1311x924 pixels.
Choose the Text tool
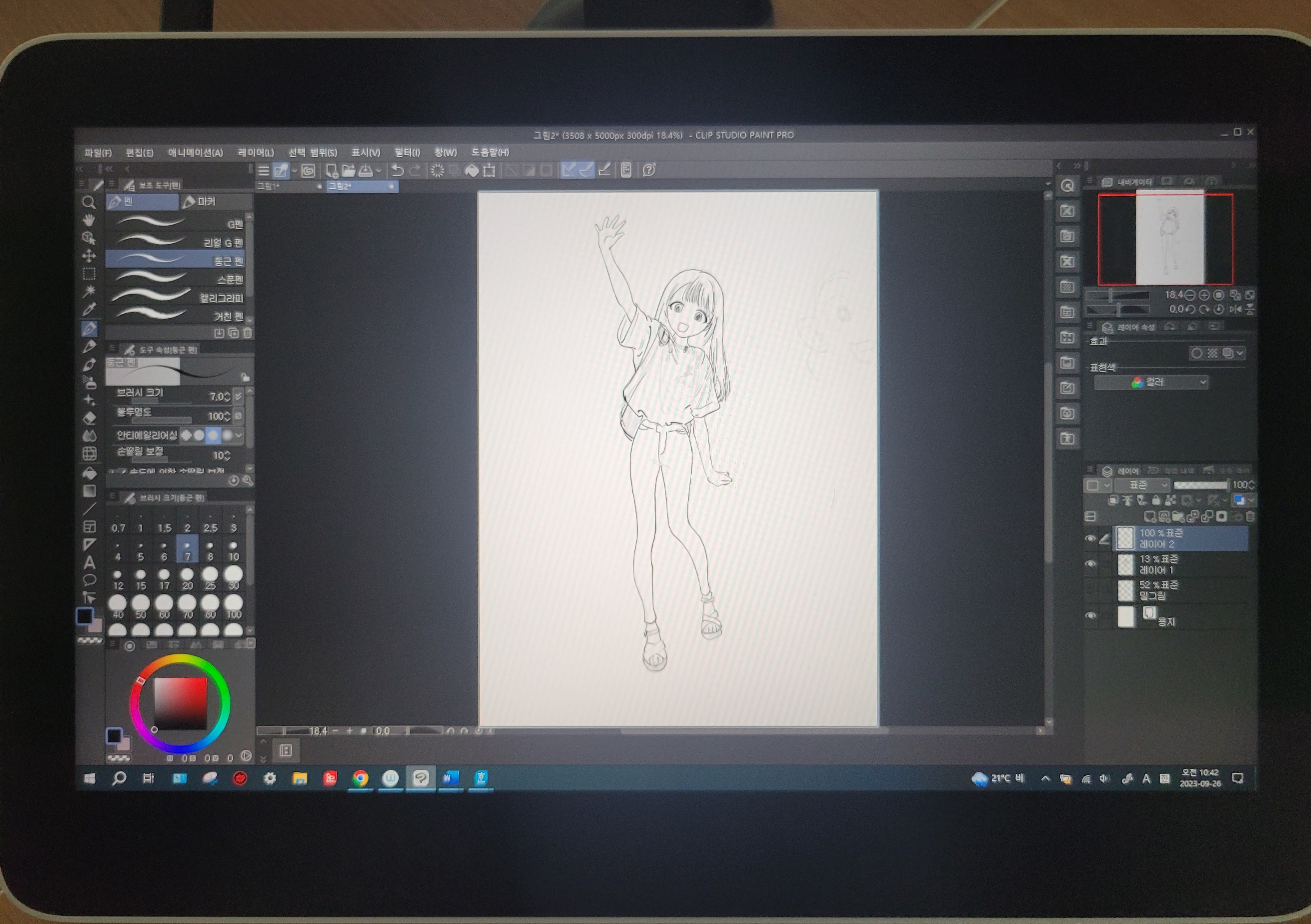coord(90,563)
